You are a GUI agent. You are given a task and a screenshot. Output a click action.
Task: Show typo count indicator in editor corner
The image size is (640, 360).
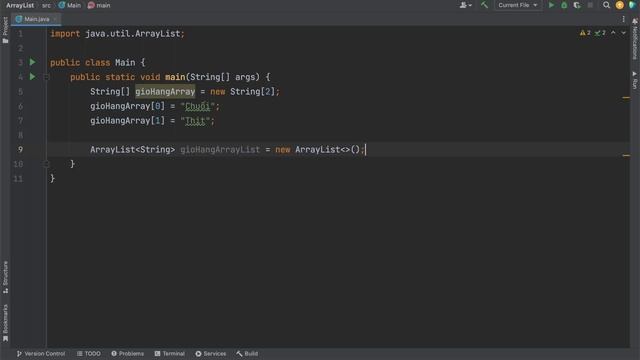click(x=600, y=33)
